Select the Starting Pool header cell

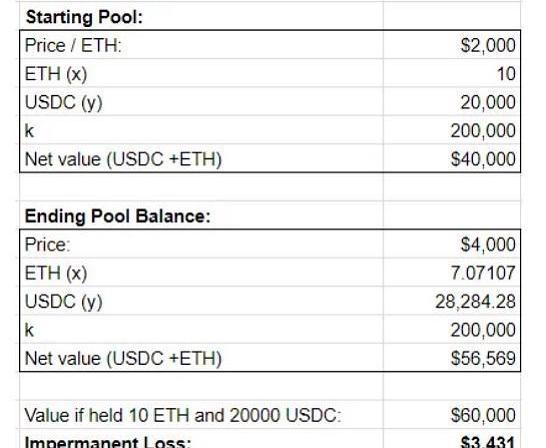(201, 16)
